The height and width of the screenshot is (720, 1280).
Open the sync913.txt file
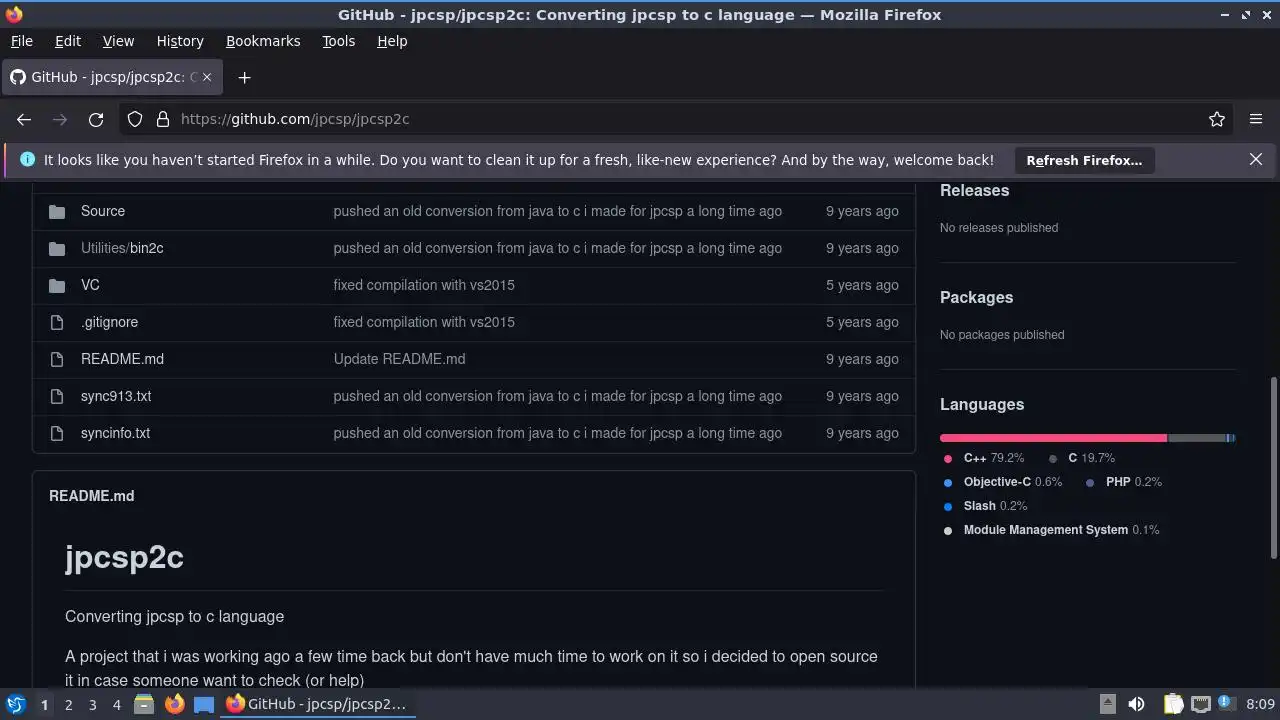tap(116, 396)
